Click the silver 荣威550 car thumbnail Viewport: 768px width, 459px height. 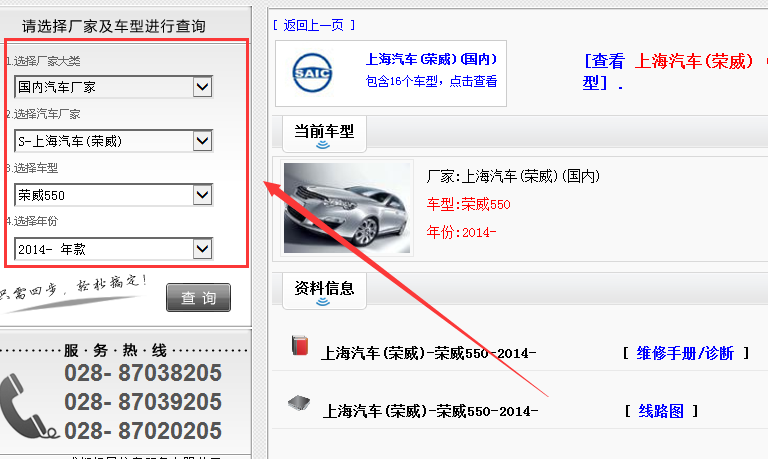pyautogui.click(x=347, y=208)
